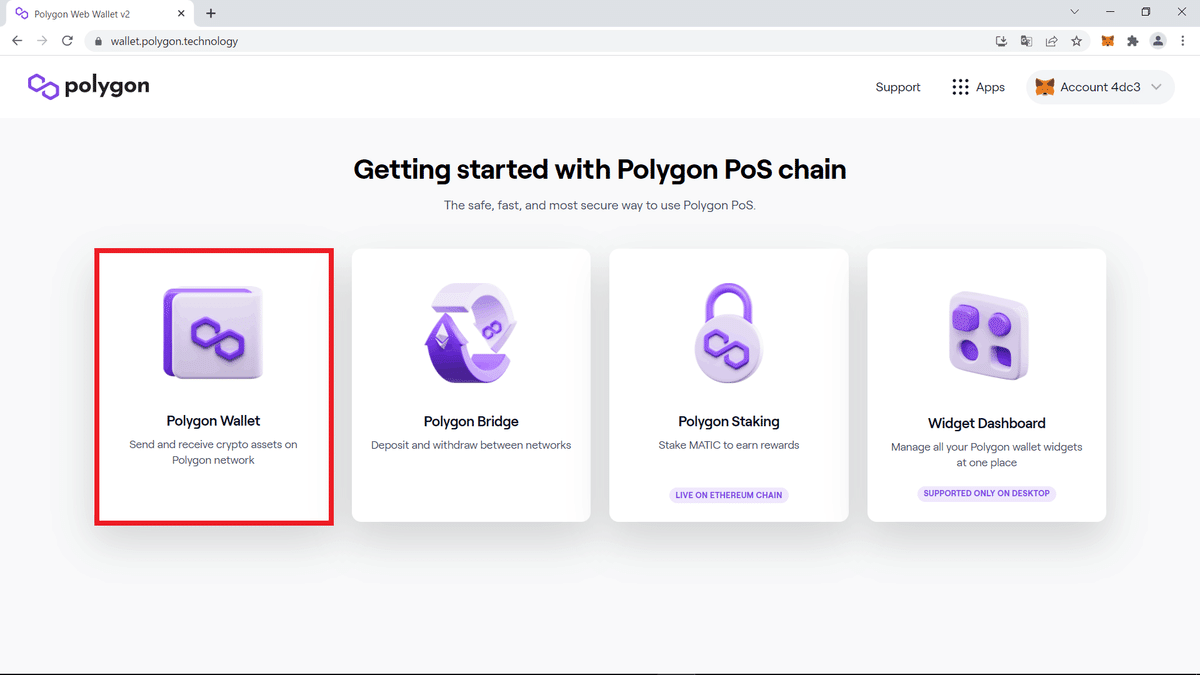
Task: Open the Polygon Staking padlock icon
Action: [x=728, y=333]
